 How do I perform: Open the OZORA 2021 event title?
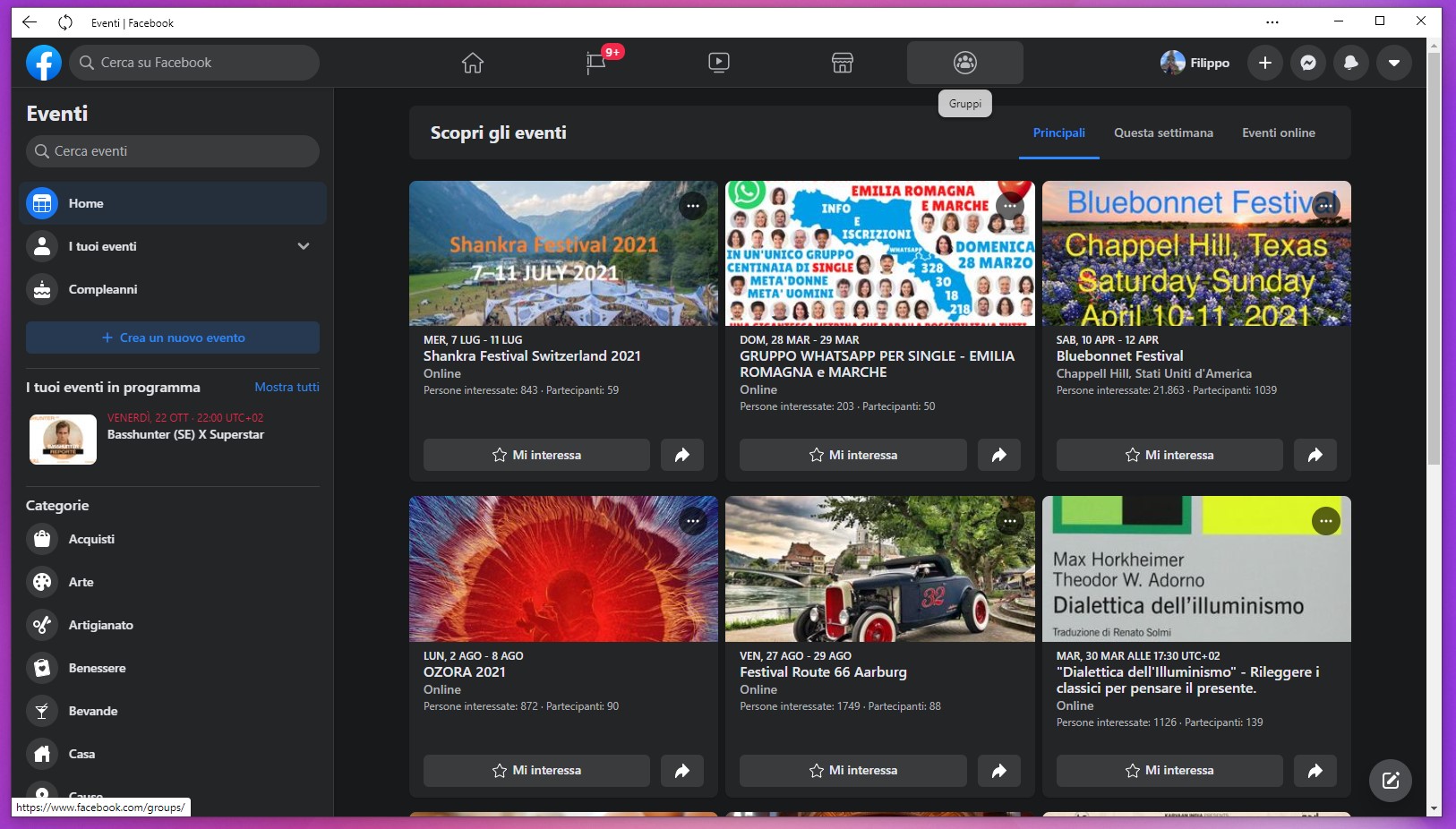[x=465, y=671]
